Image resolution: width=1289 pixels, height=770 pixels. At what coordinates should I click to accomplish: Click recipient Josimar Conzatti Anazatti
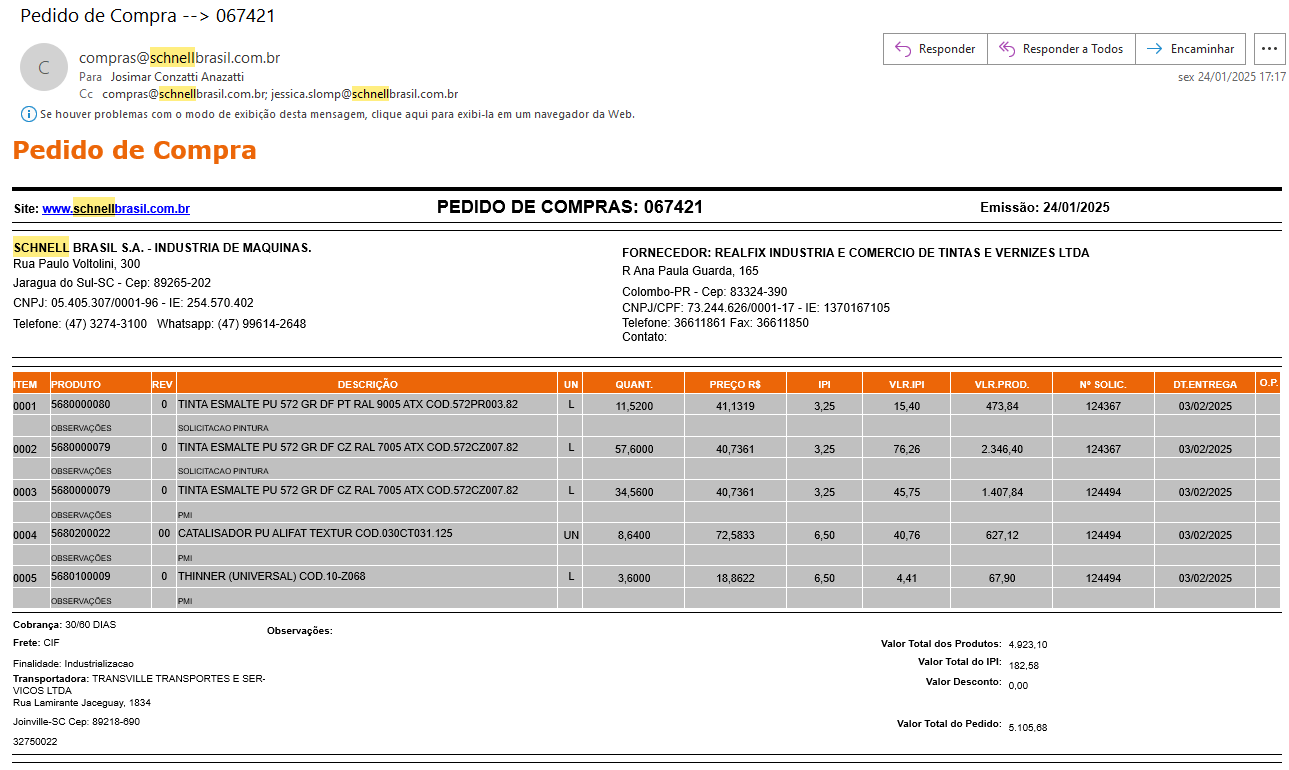tap(177, 76)
